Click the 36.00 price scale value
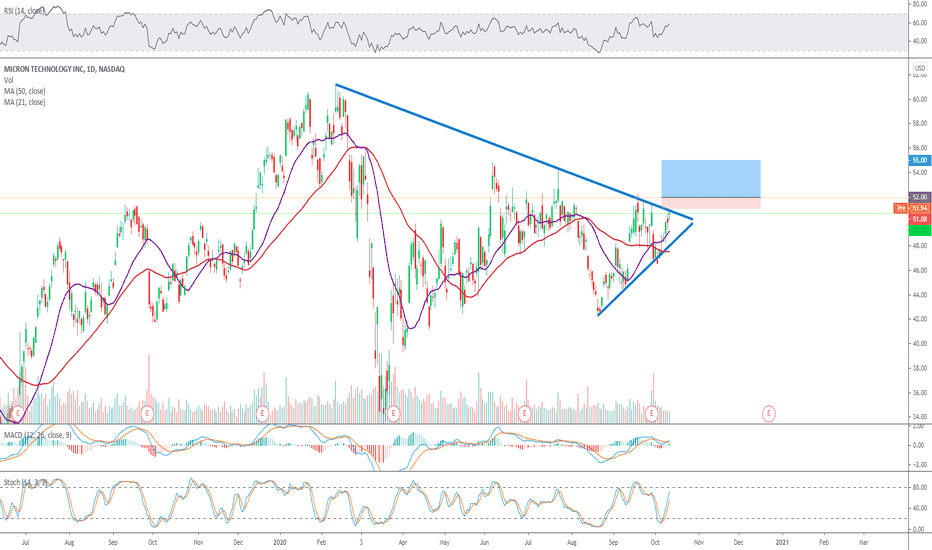This screenshot has width=932, height=550. [920, 392]
